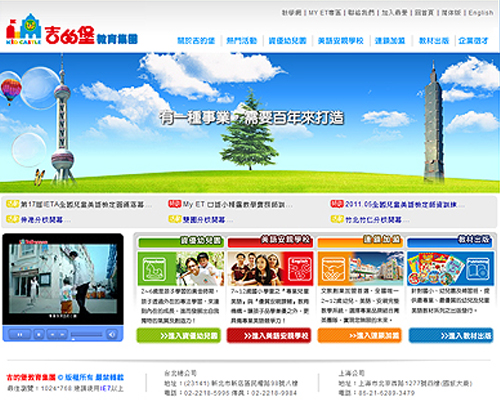Pause the video with the pause button
500x400 pixels.
pos(20,334)
